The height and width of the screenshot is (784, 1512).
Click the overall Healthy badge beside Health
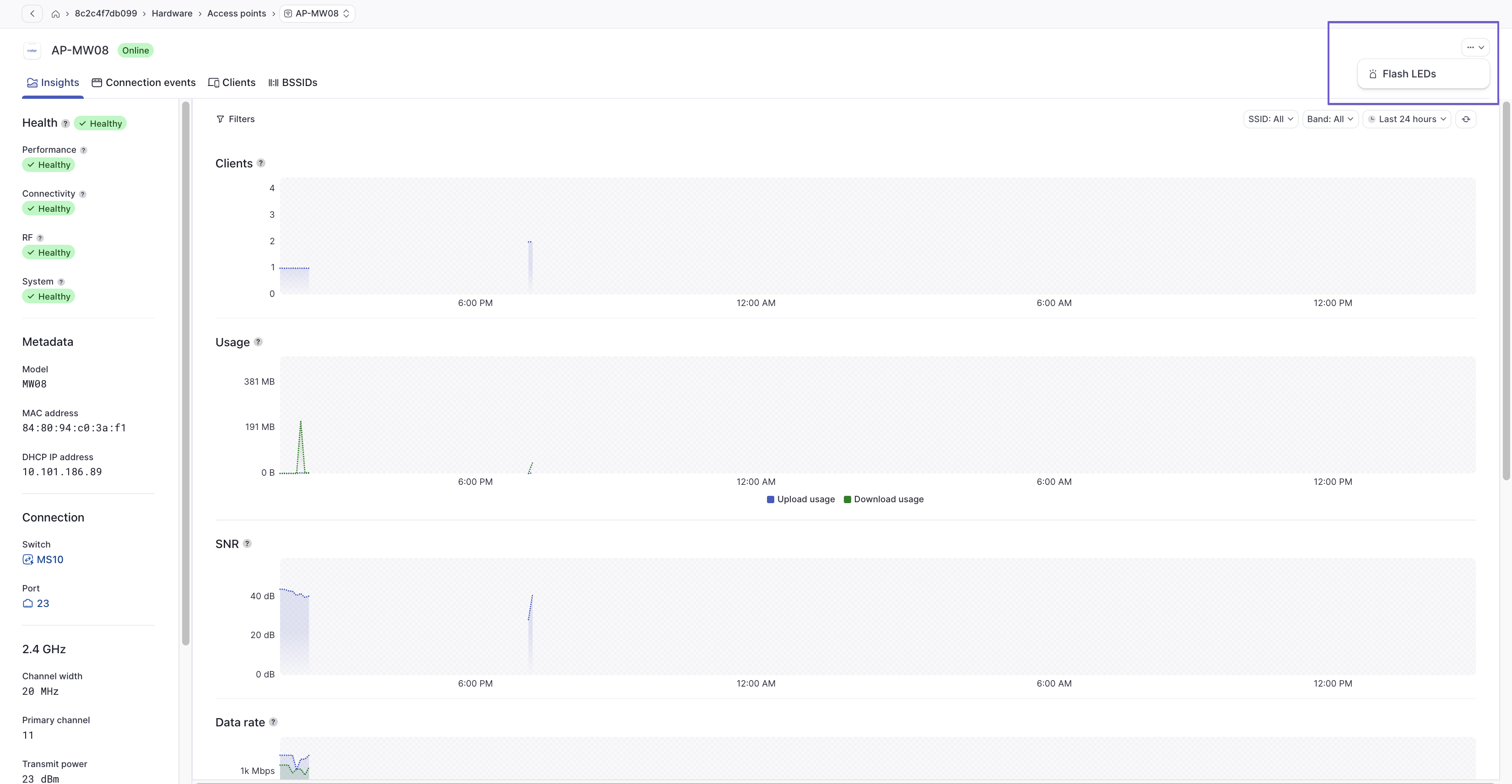[100, 124]
